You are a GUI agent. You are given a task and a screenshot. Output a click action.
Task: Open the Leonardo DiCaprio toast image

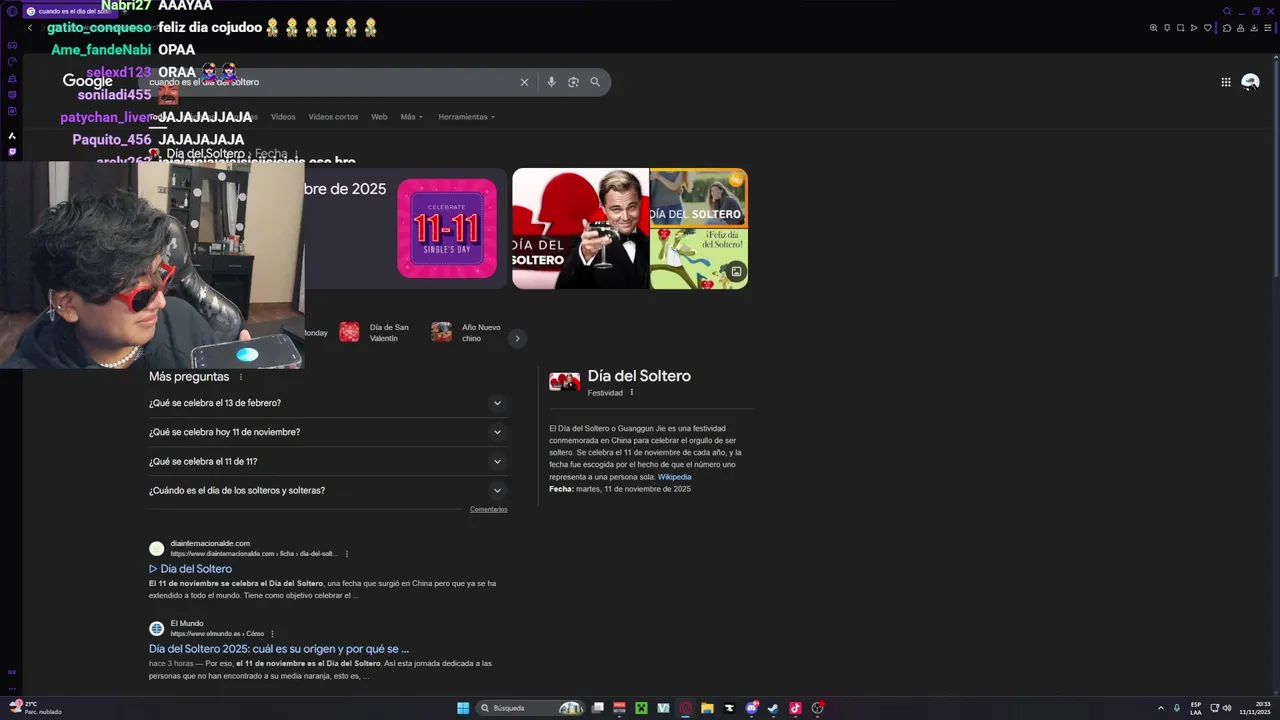tap(581, 229)
